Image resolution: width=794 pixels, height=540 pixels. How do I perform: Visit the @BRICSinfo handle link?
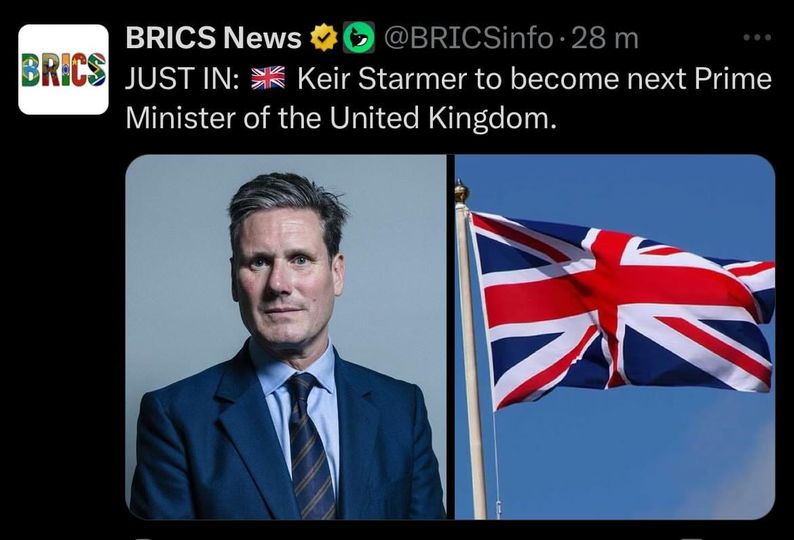click(468, 37)
